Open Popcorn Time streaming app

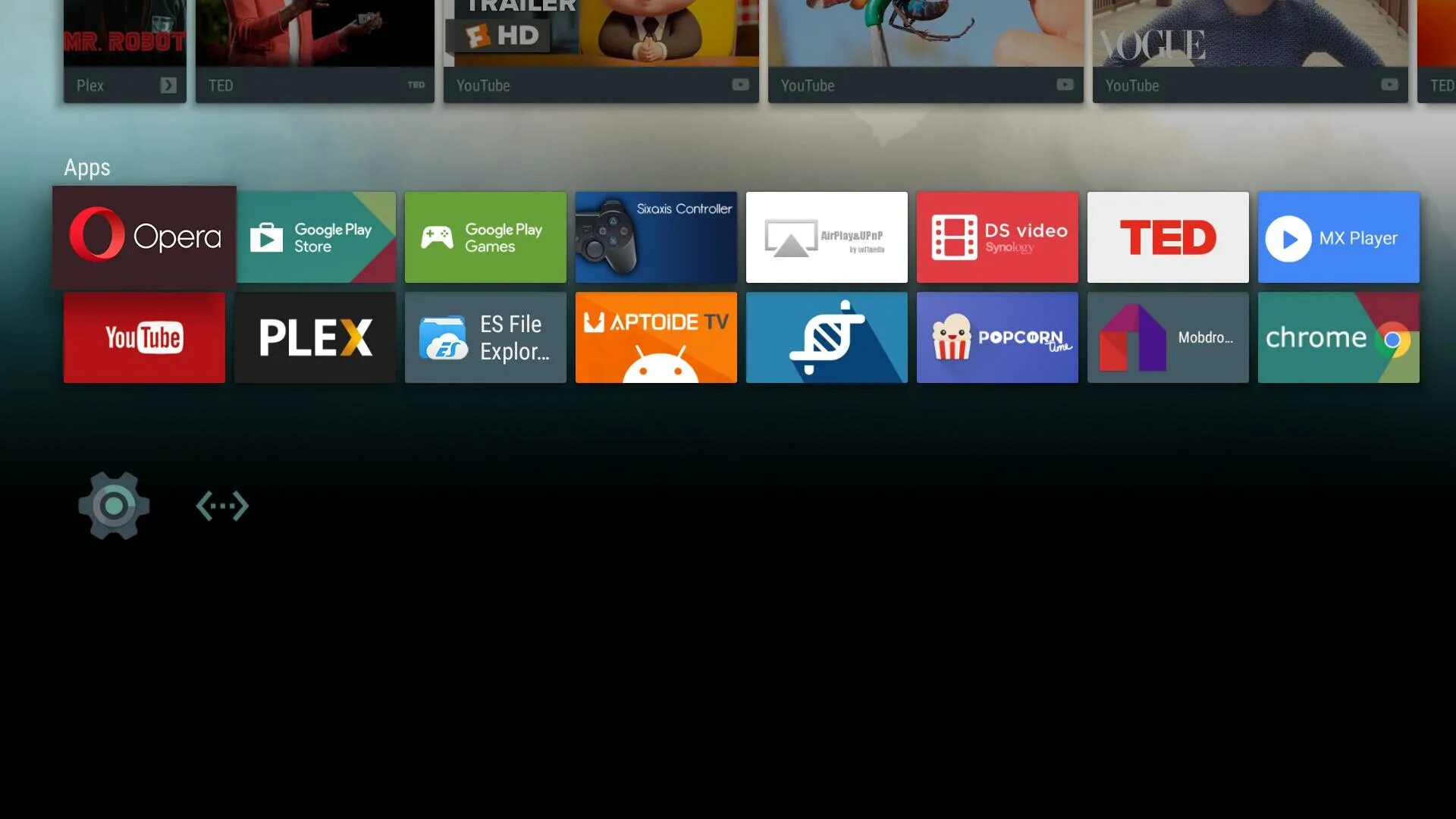(997, 337)
